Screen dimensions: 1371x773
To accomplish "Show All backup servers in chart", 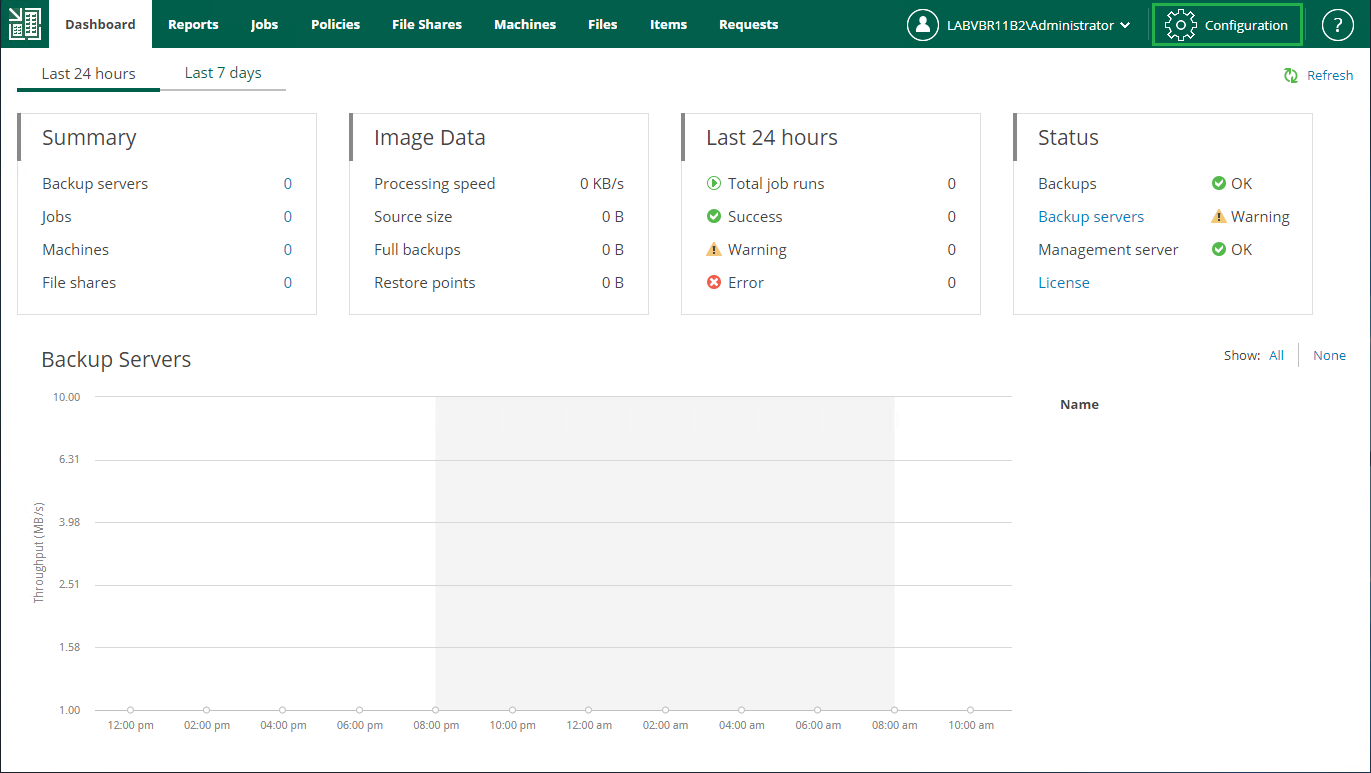I will (1276, 356).
